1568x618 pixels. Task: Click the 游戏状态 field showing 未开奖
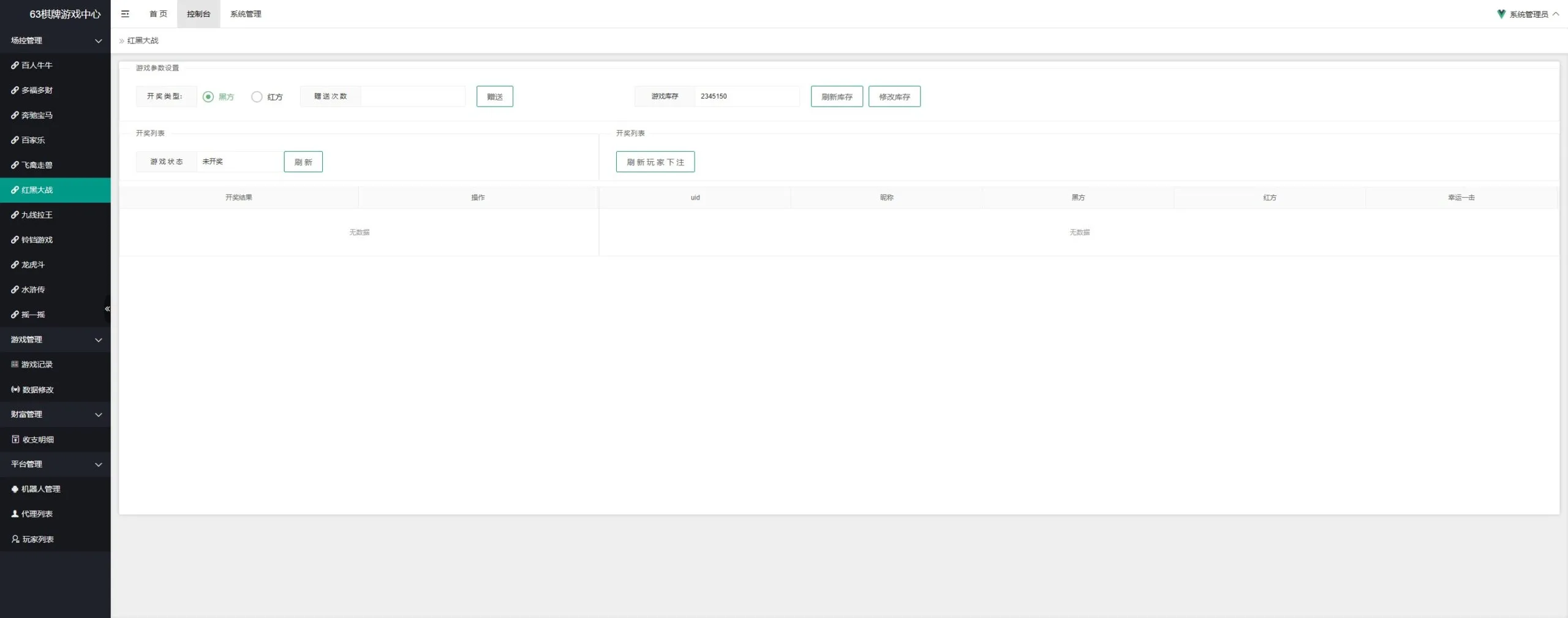point(240,162)
